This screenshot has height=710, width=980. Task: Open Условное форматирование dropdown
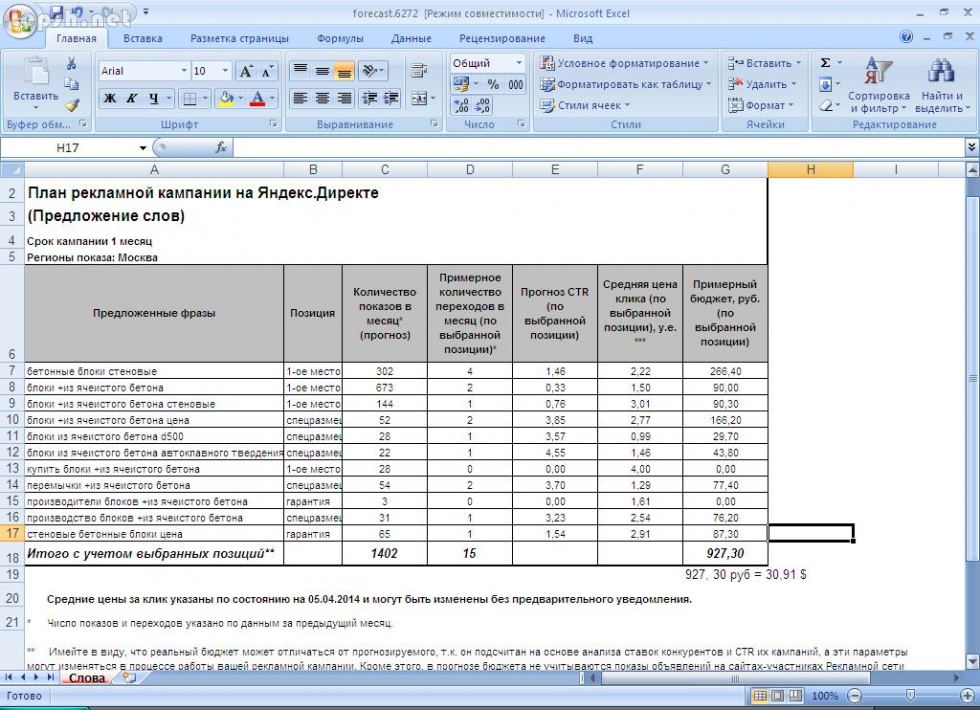[x=624, y=63]
